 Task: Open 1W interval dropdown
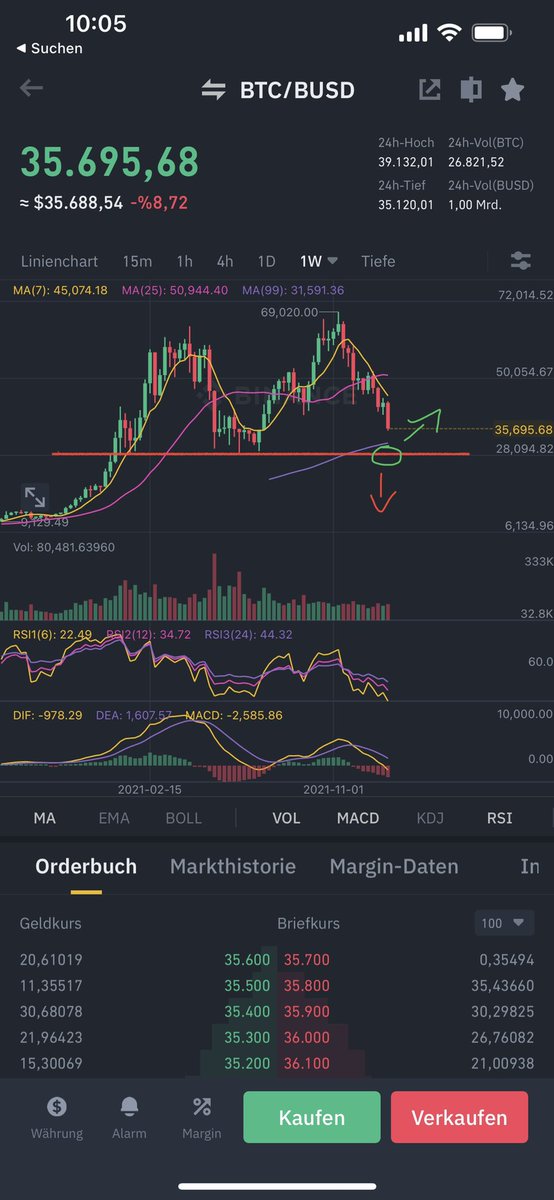point(319,261)
